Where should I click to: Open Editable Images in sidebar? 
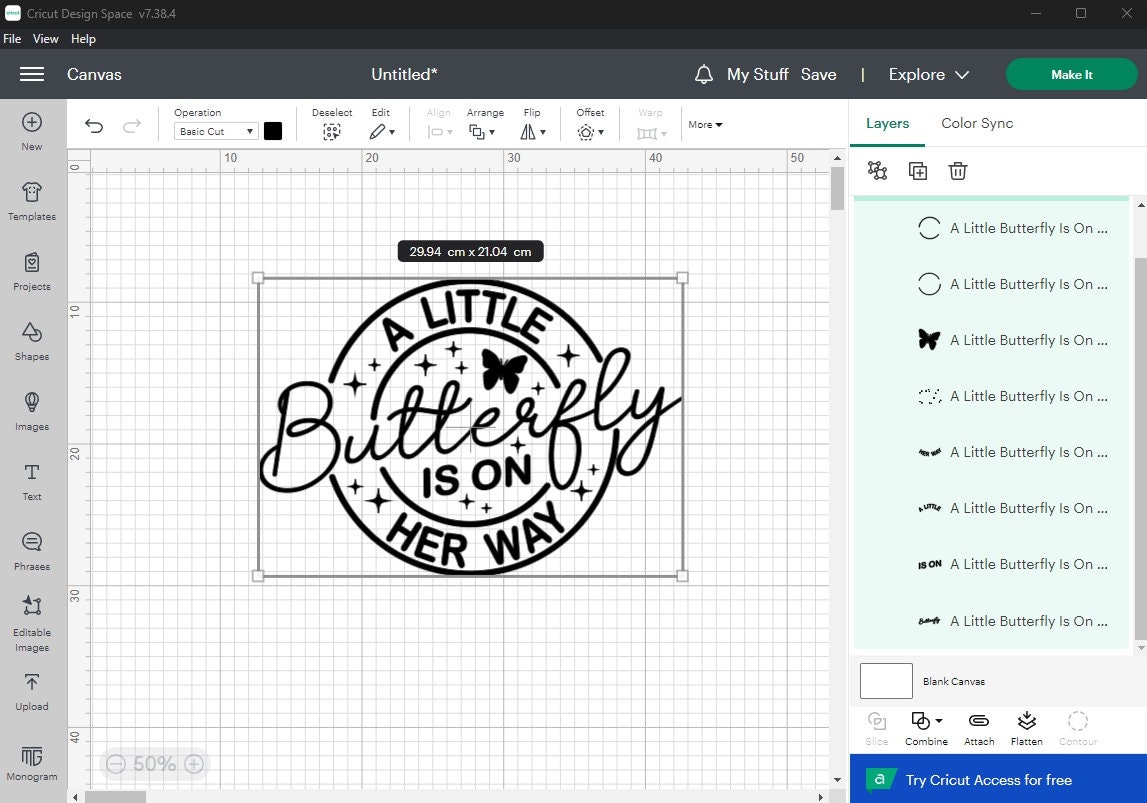click(31, 623)
